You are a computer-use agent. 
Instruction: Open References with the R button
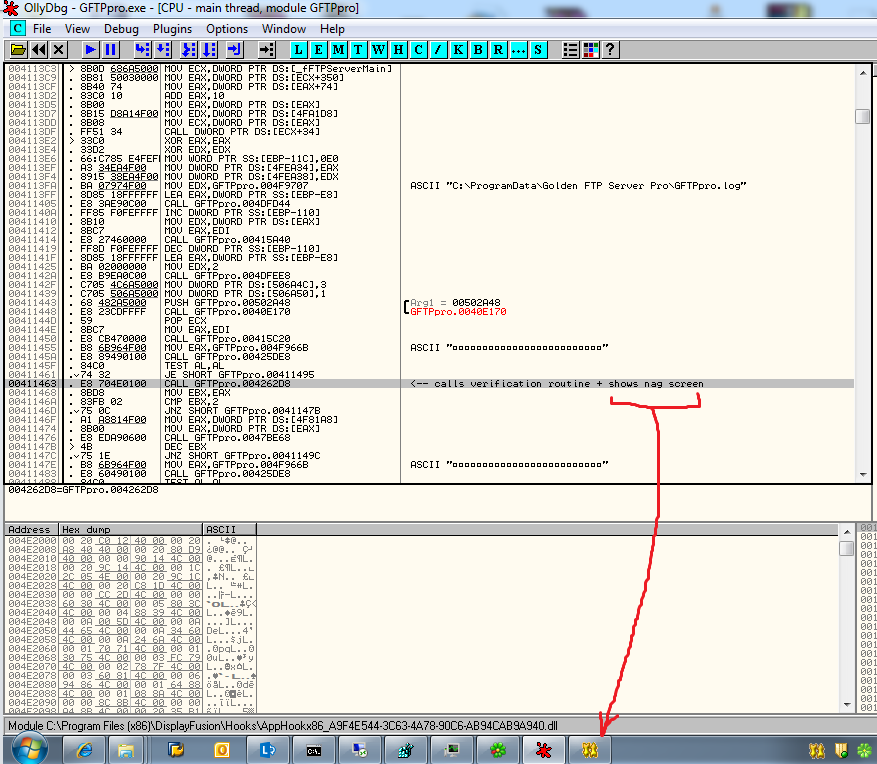[x=498, y=50]
